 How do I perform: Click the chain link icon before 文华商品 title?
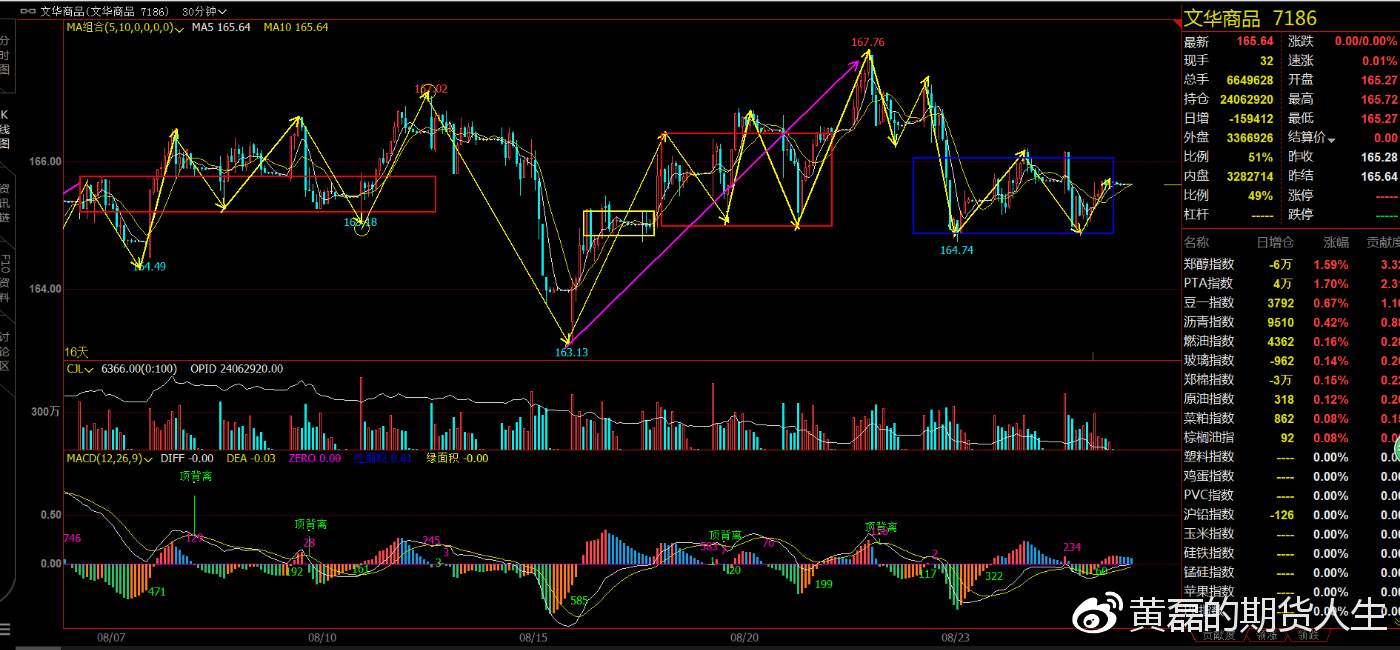[27, 12]
